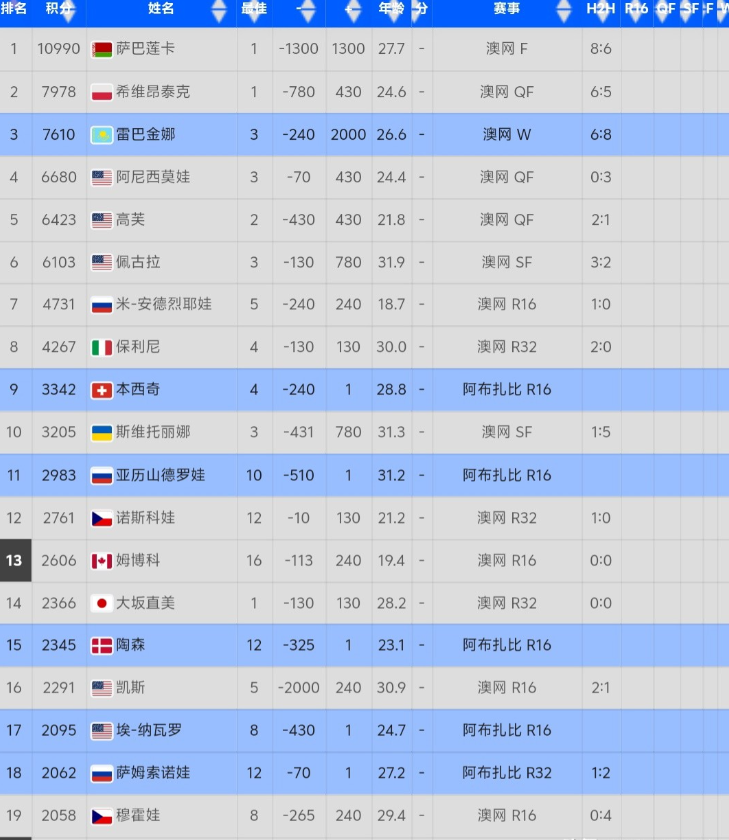Viewport: 729px width, 840px height.
Task: Click the 澳网 W cell for 雷巴金娜
Action: click(x=507, y=134)
